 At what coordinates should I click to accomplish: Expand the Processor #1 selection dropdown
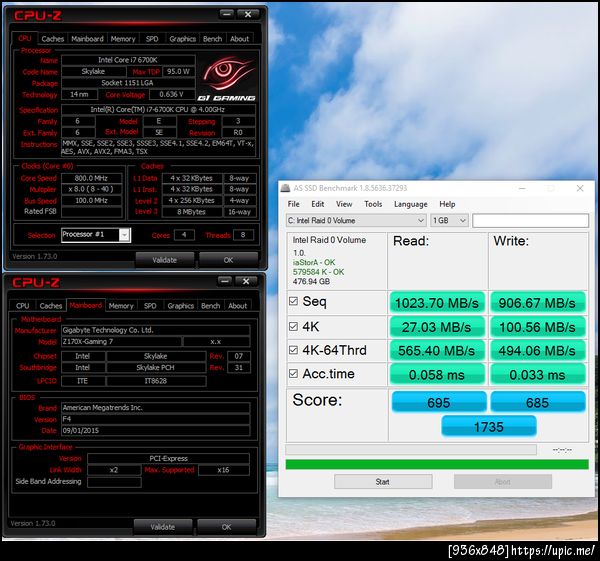[x=124, y=235]
